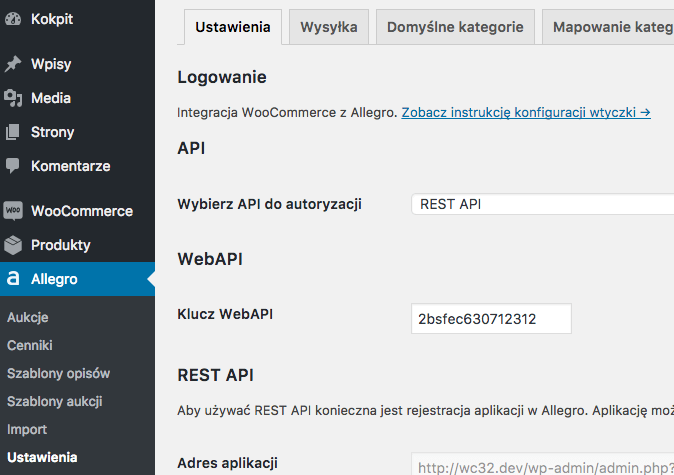Click the Kokpit dashboard icon
Screen dimensions: 674x475
(13, 19)
